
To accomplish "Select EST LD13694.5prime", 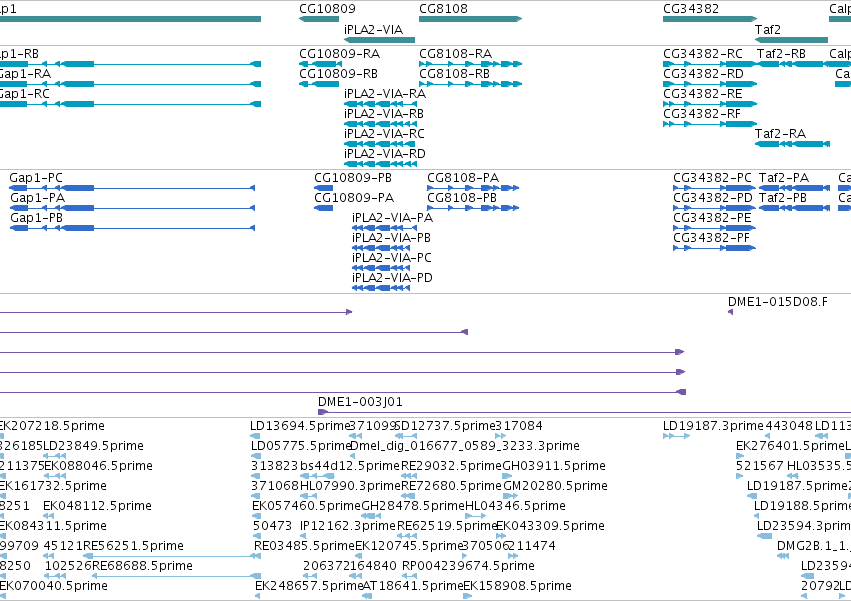I will (x=299, y=426).
